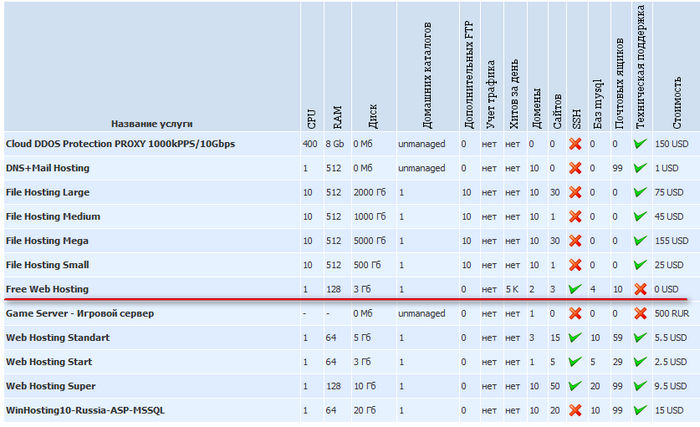The image size is (700, 427).
Task: Select Web Hosting Standart service name
Action: tap(58, 338)
